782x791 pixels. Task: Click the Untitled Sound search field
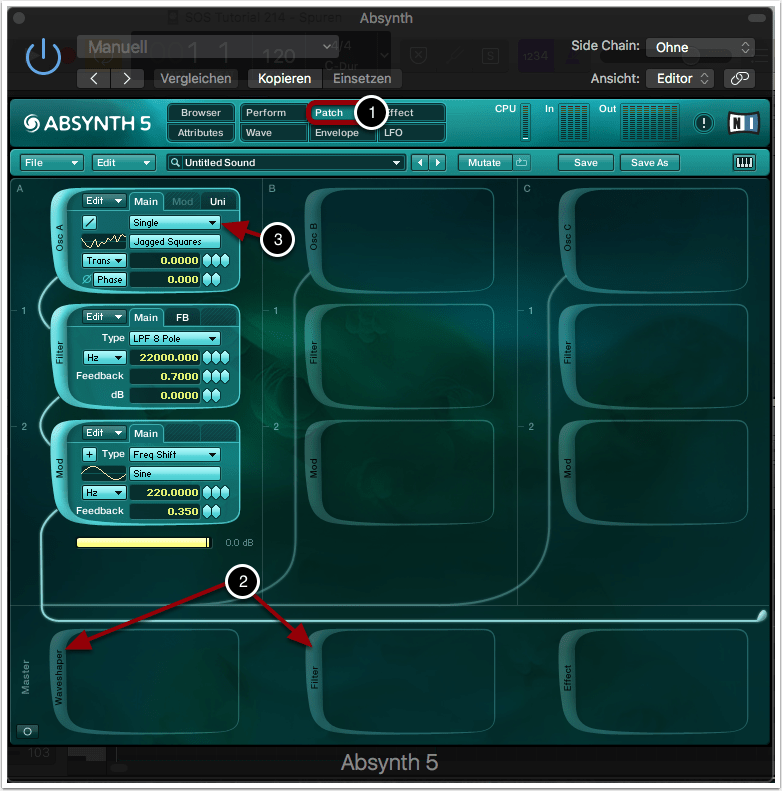click(285, 162)
